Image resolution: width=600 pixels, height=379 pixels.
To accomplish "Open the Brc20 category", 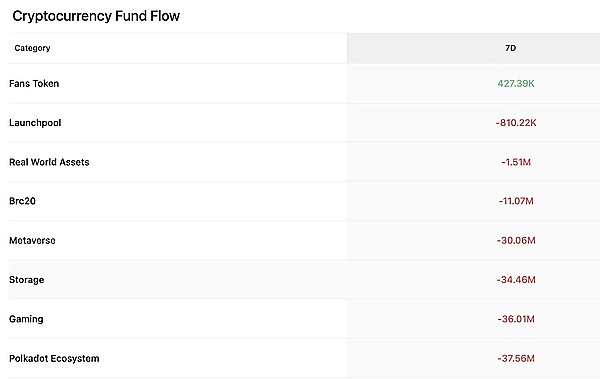I will click(22, 201).
